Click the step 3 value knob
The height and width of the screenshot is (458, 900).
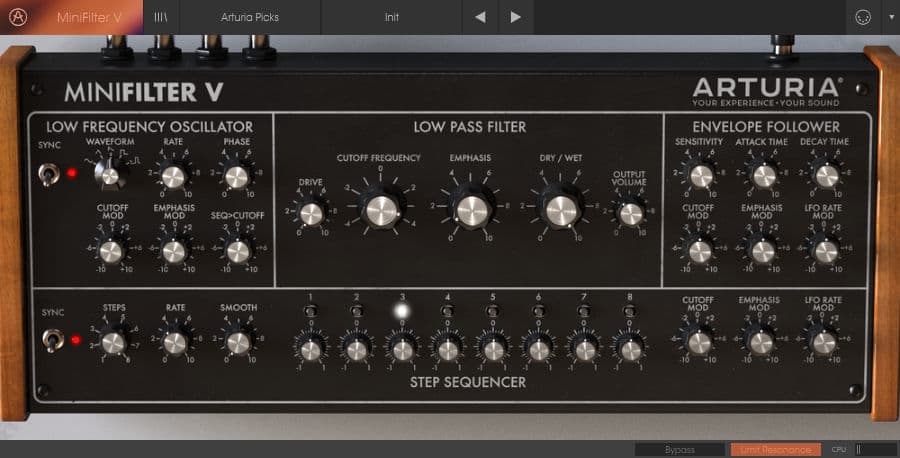[x=403, y=350]
